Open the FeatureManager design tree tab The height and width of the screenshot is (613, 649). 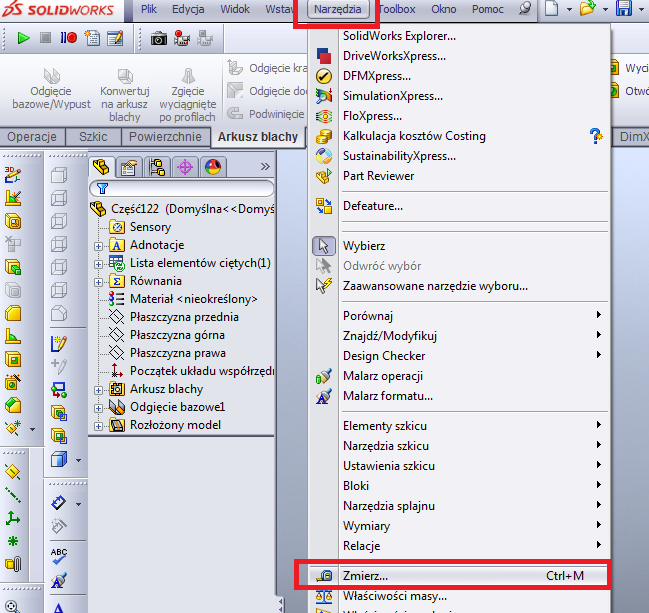tap(101, 167)
